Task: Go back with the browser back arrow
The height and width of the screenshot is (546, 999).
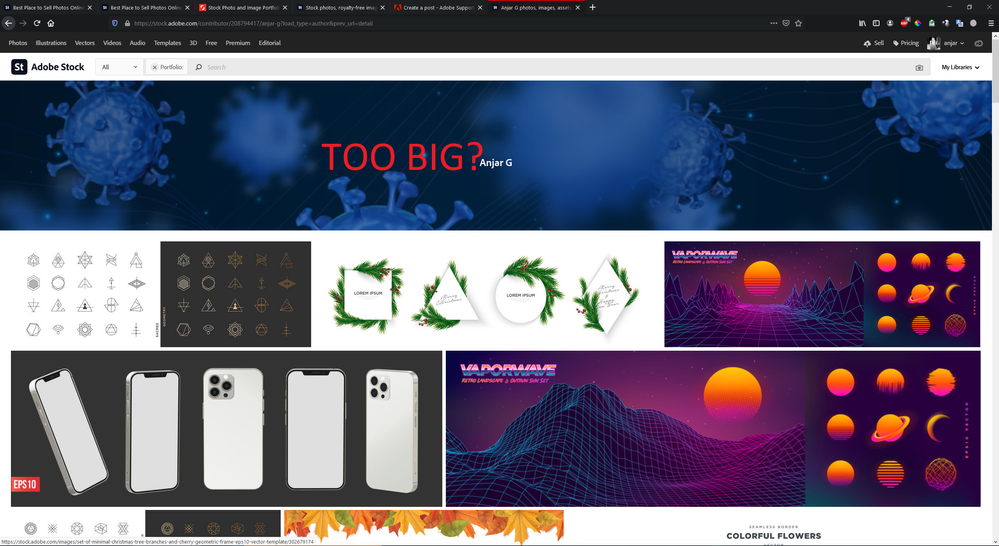Action: 9,23
